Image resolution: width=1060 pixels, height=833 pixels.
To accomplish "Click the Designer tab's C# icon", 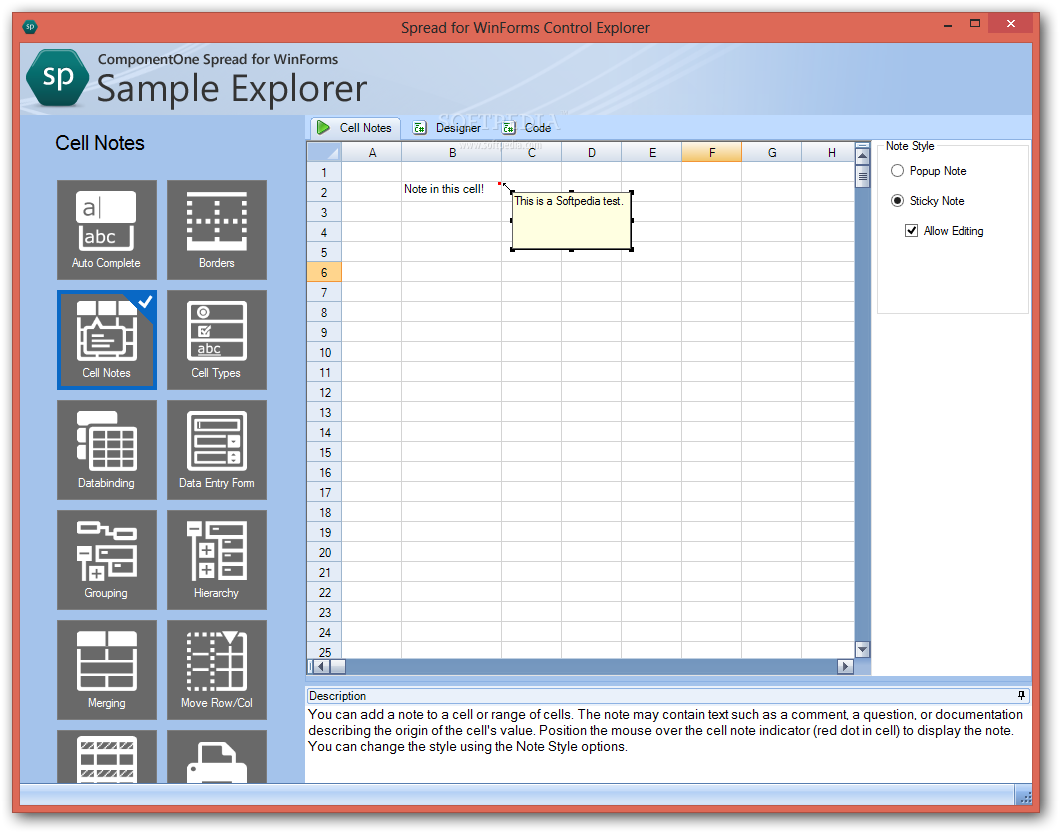I will [x=420, y=128].
